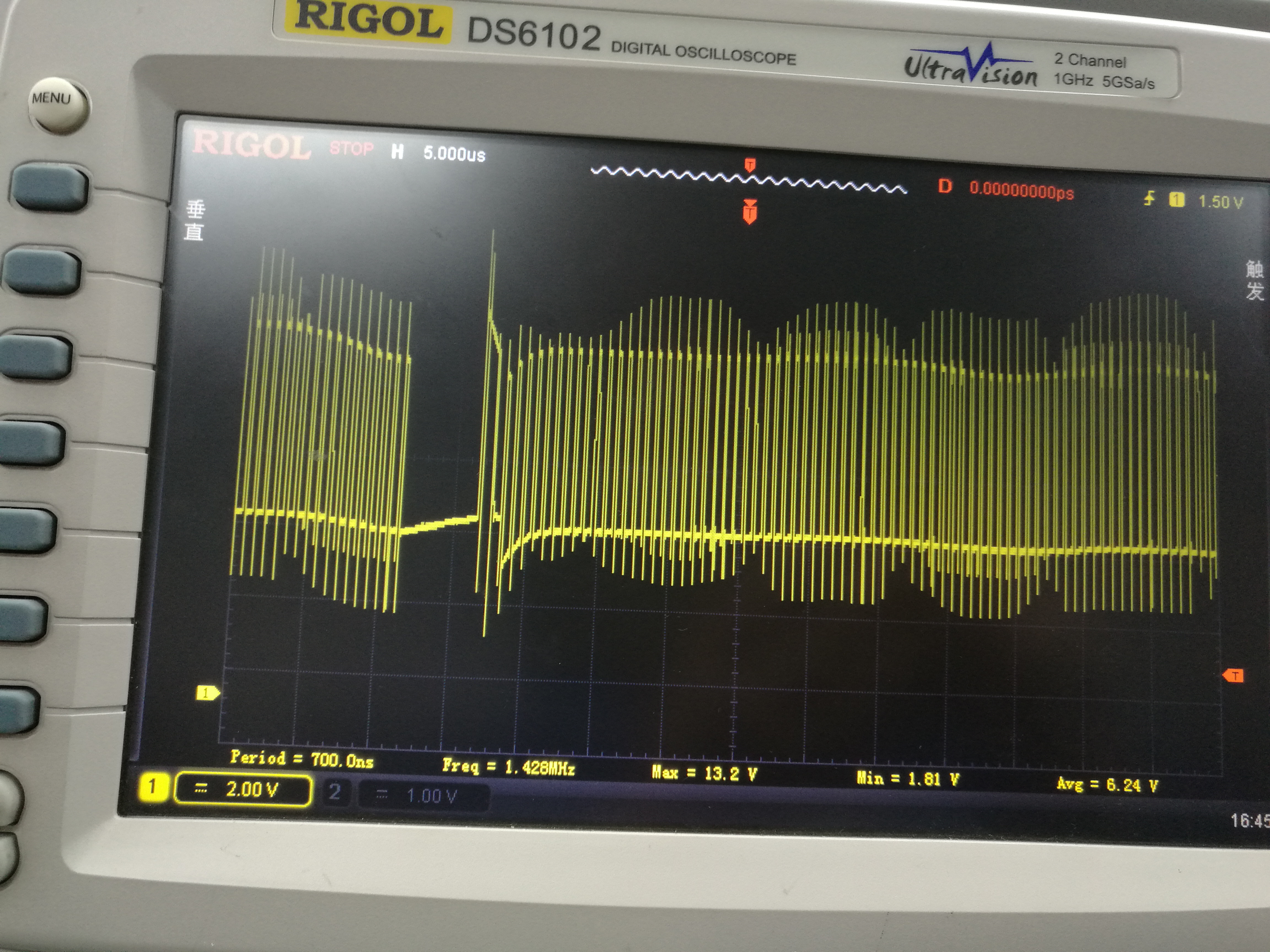The height and width of the screenshot is (952, 1270).
Task: Click the orange trigger level marker
Action: (x=1233, y=676)
